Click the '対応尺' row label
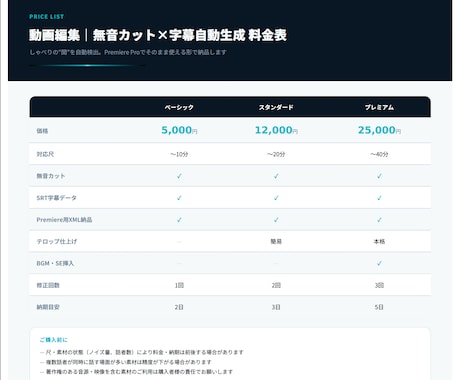This screenshot has width=460, height=380. [x=45, y=154]
